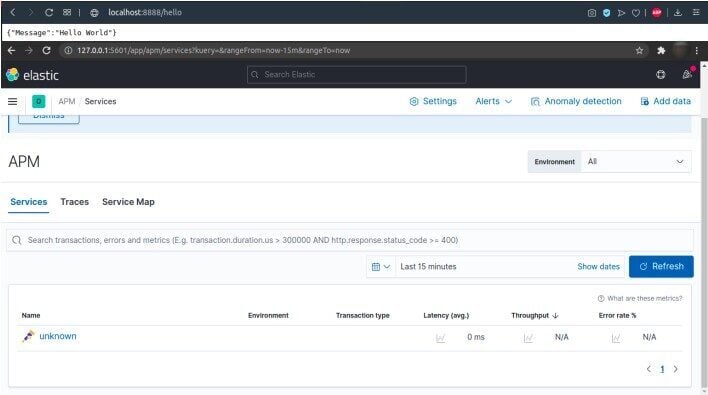Expand the Alerts dropdown
Image resolution: width=708 pixels, height=395 pixels.
(x=494, y=102)
